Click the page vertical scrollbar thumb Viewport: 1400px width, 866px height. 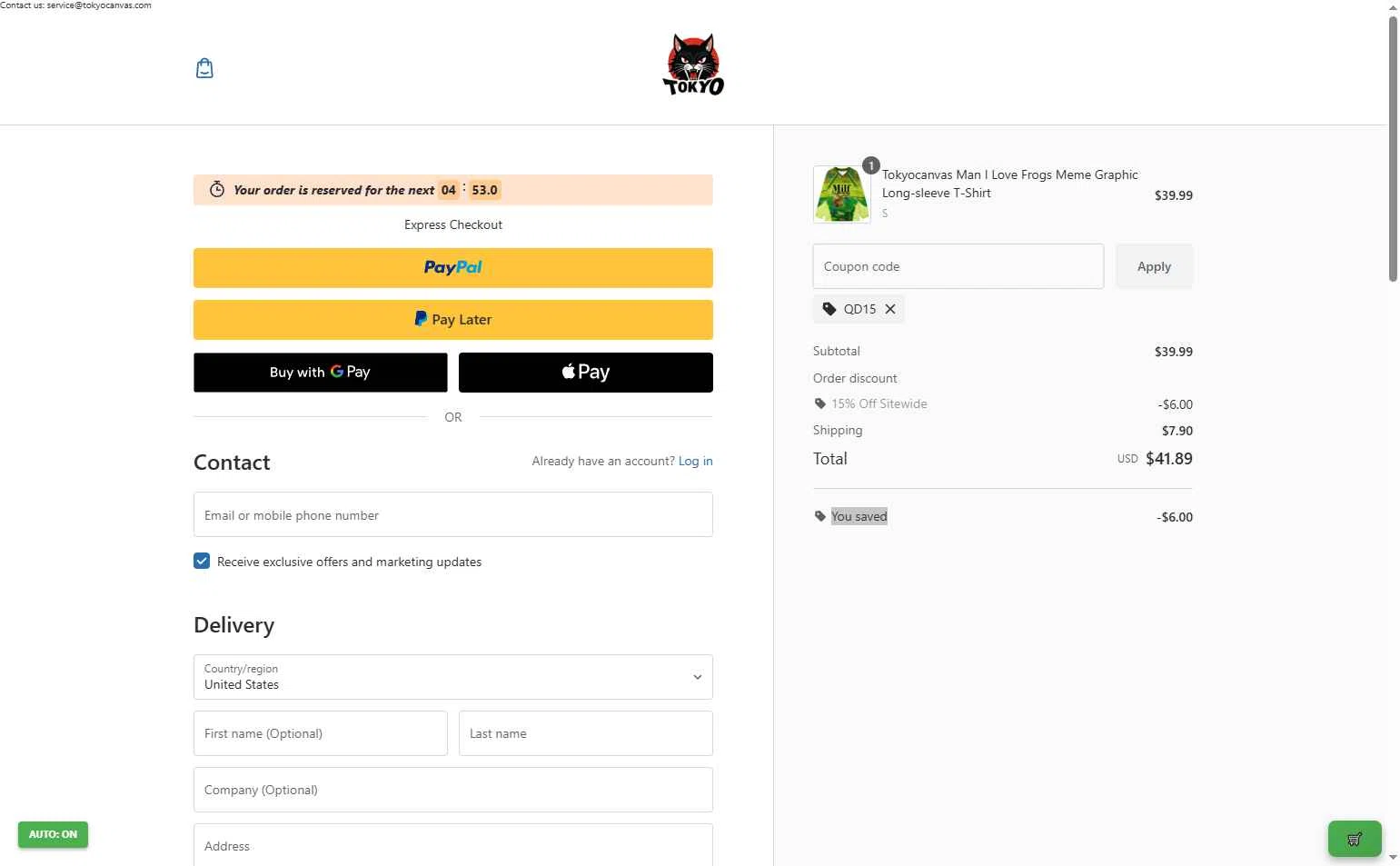tap(1393, 150)
